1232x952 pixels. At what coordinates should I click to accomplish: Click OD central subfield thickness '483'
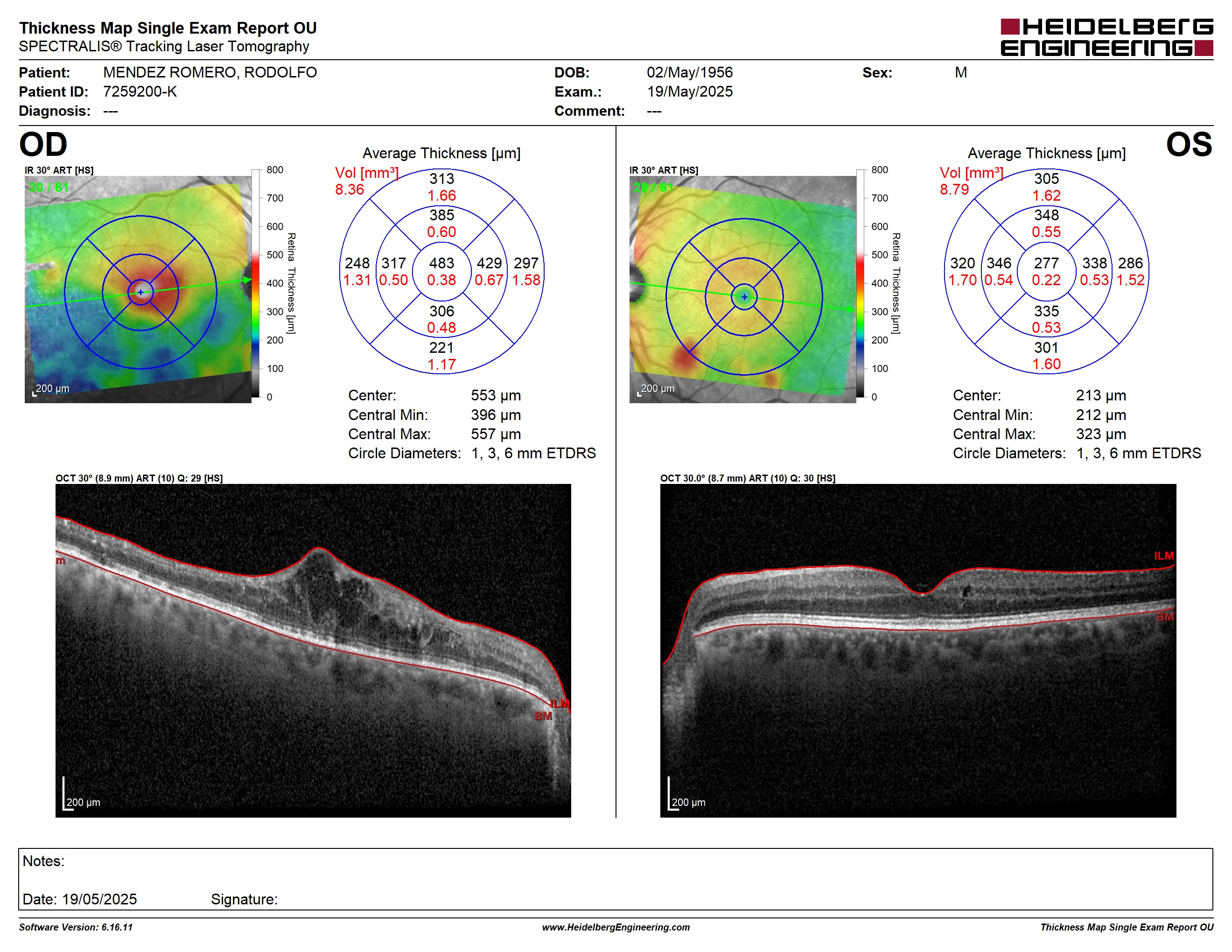441,263
